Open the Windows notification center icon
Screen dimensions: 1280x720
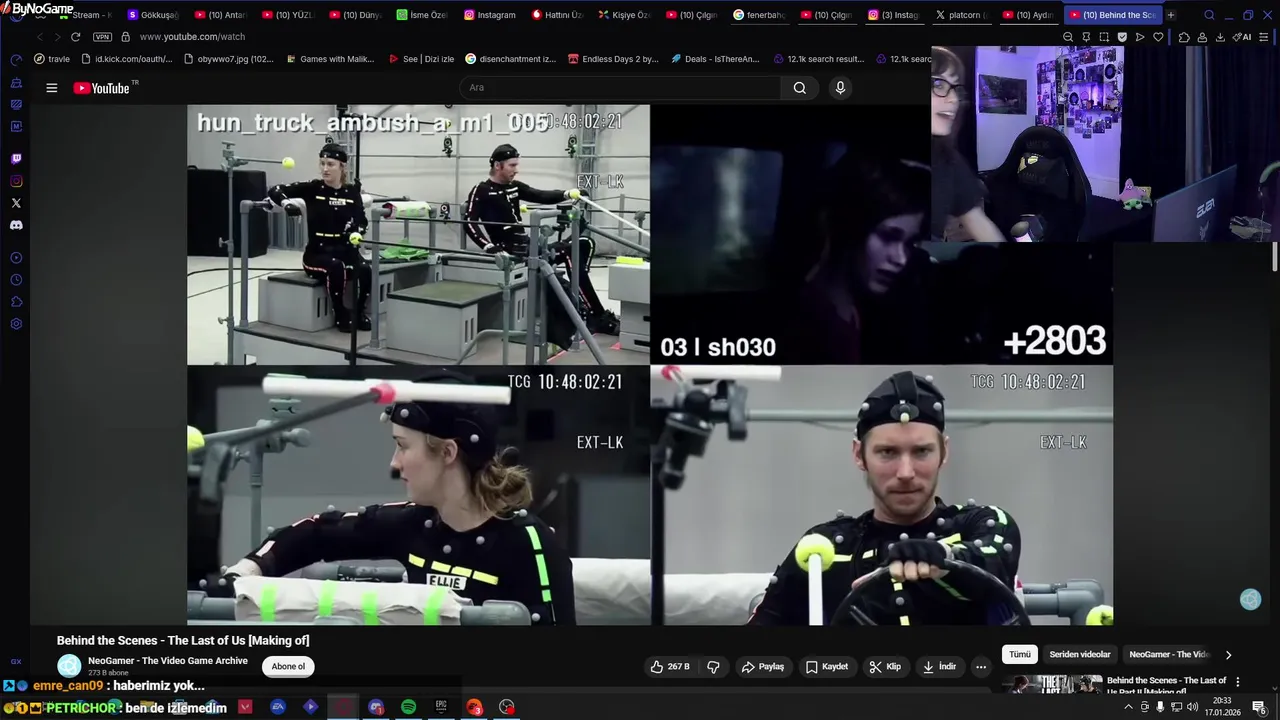[1259, 707]
